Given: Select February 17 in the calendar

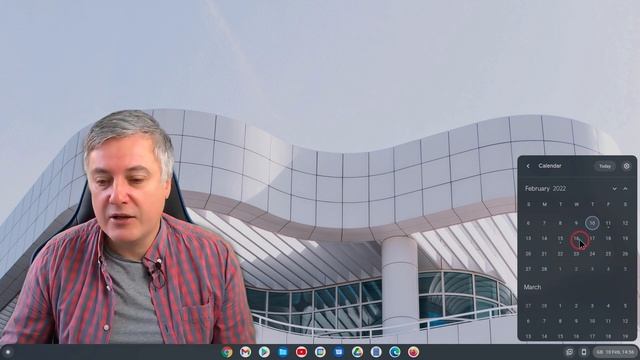Looking at the screenshot, I should (592, 238).
